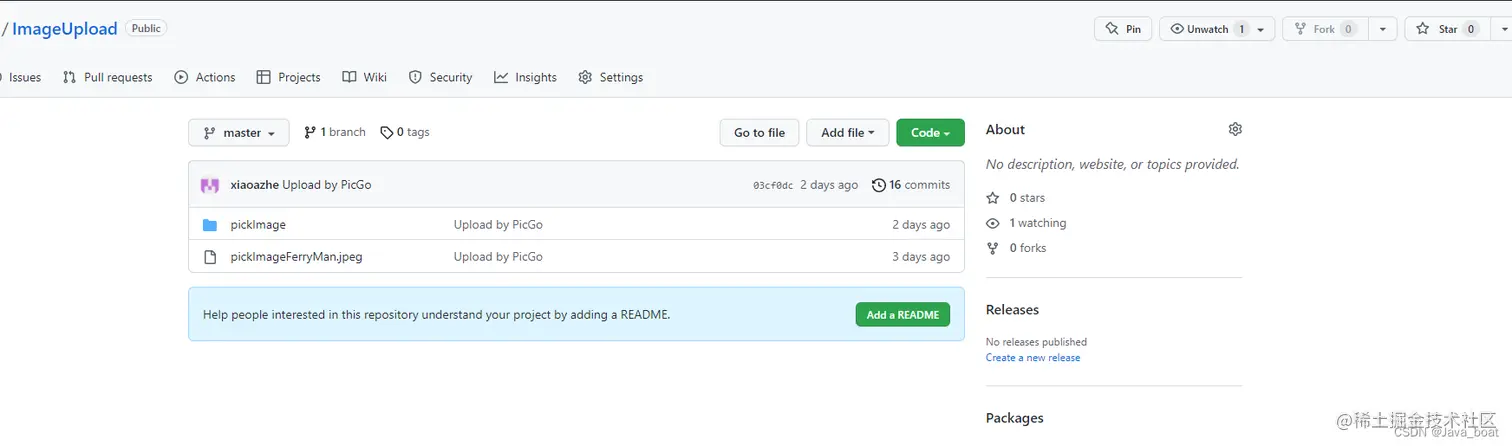View the 16 commits history

[911, 185]
